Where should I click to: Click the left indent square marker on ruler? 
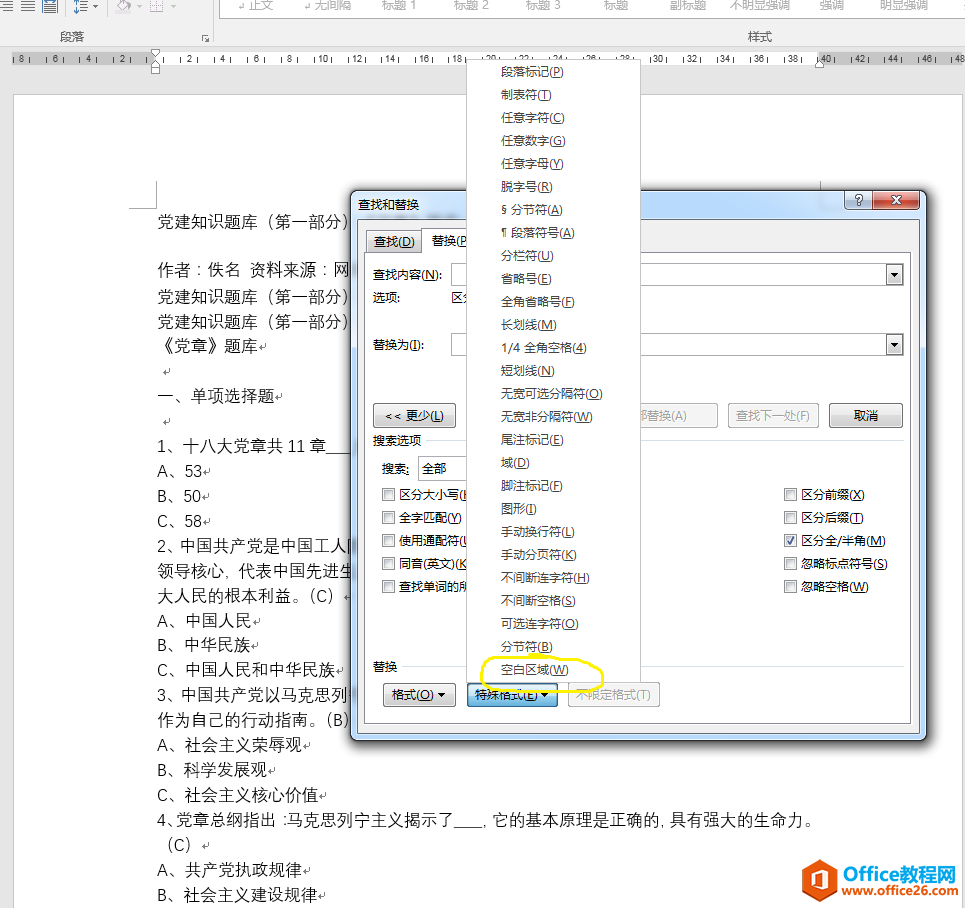tap(156, 70)
